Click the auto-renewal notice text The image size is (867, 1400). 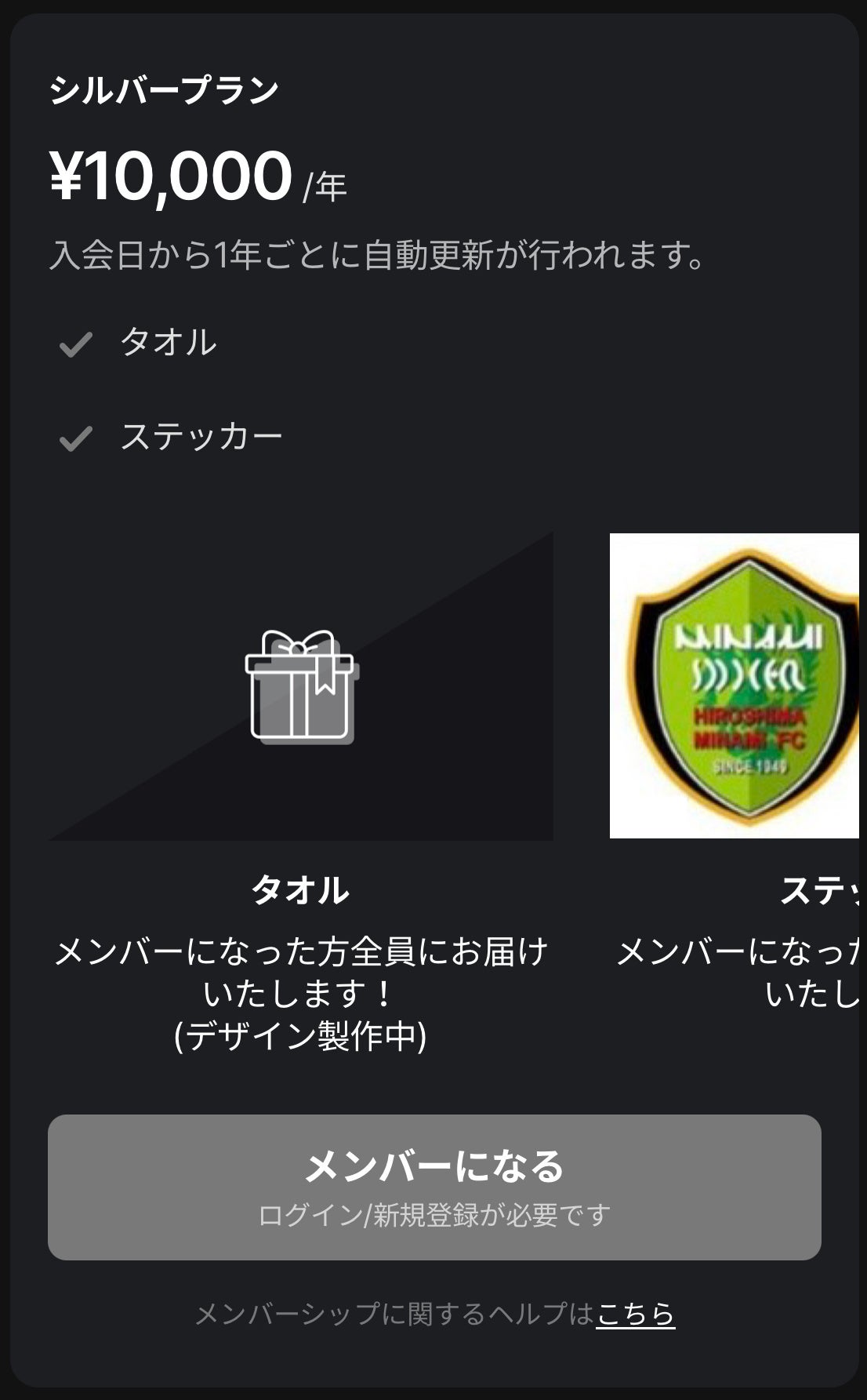click(378, 255)
